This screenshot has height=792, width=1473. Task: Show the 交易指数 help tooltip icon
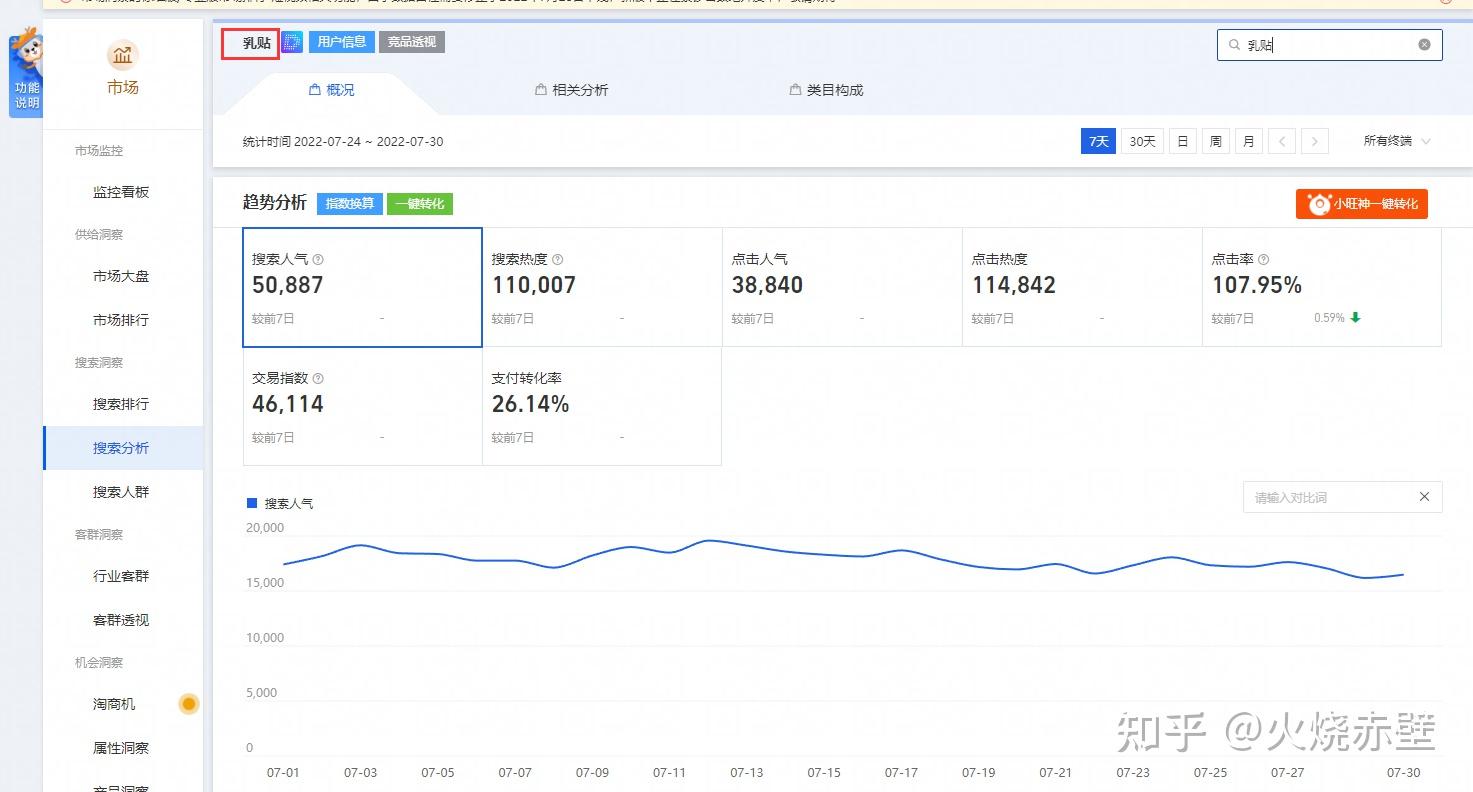(x=318, y=379)
